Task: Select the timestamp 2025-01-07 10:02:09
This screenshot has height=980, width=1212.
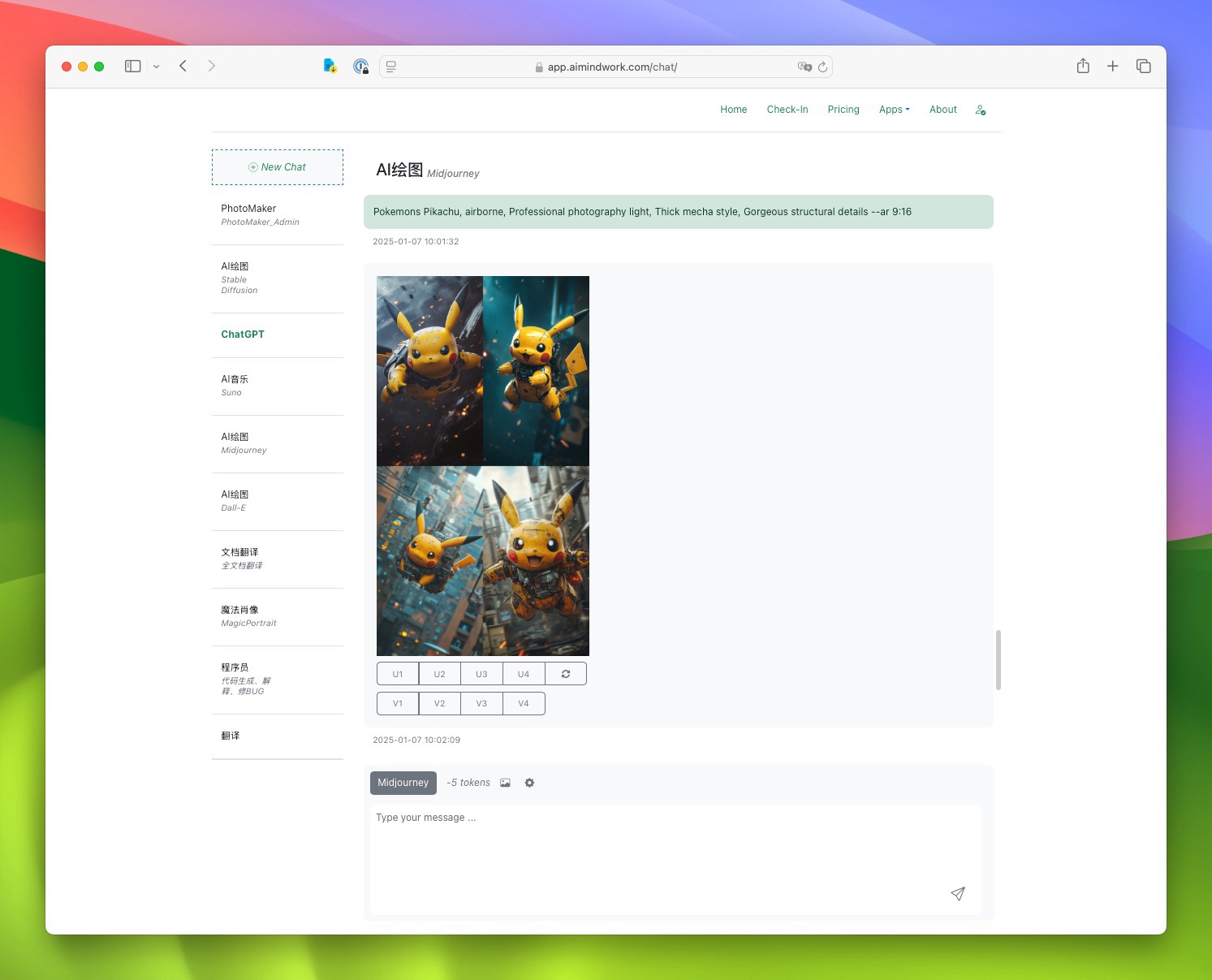Action: click(x=416, y=740)
